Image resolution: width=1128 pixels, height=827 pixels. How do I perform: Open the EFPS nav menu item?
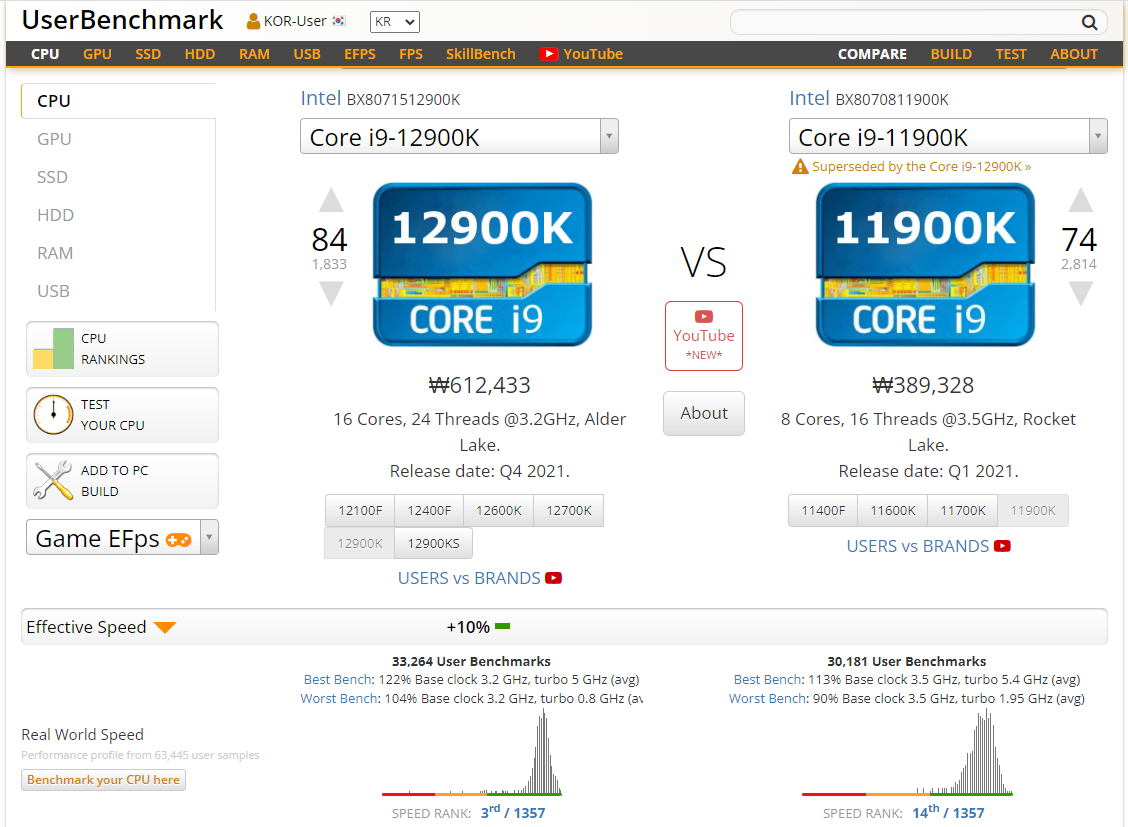(x=360, y=54)
